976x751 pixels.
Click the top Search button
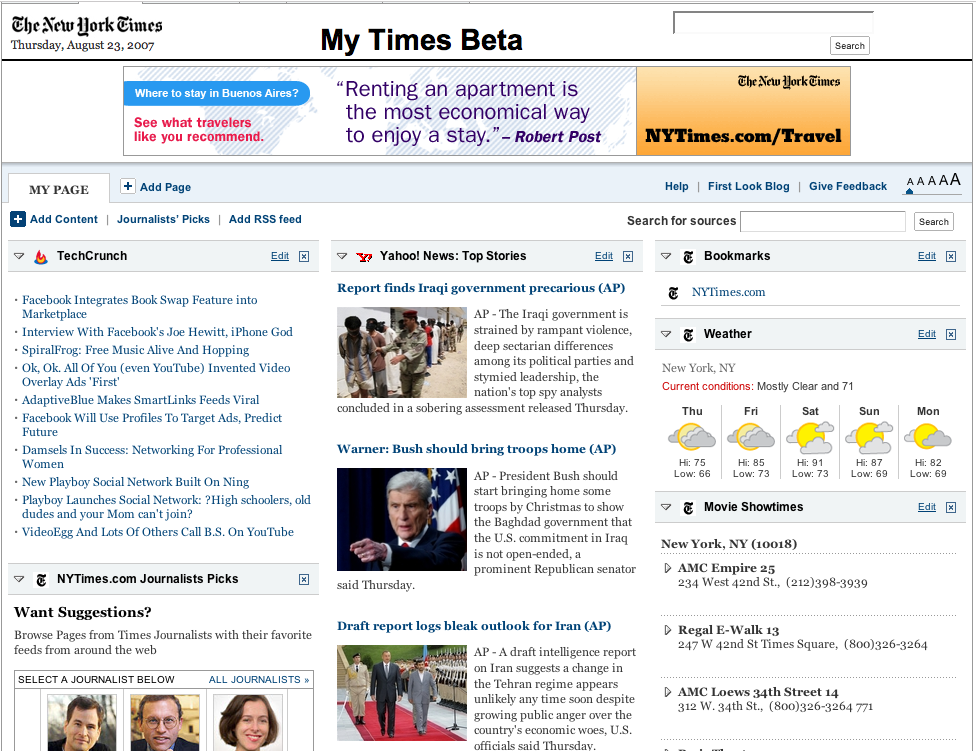pyautogui.click(x=850, y=45)
